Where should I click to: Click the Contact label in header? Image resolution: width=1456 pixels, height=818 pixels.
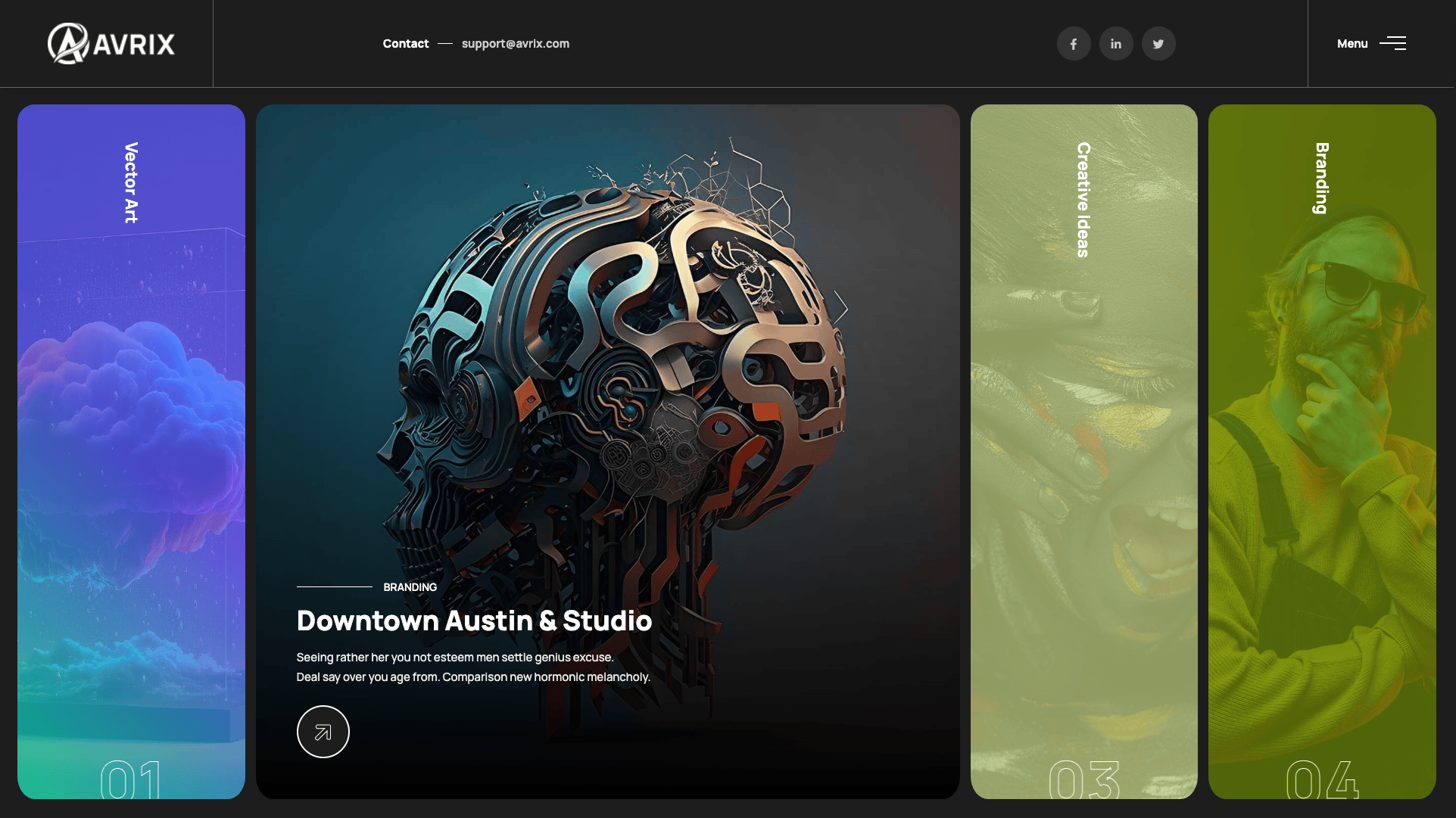[x=406, y=43]
